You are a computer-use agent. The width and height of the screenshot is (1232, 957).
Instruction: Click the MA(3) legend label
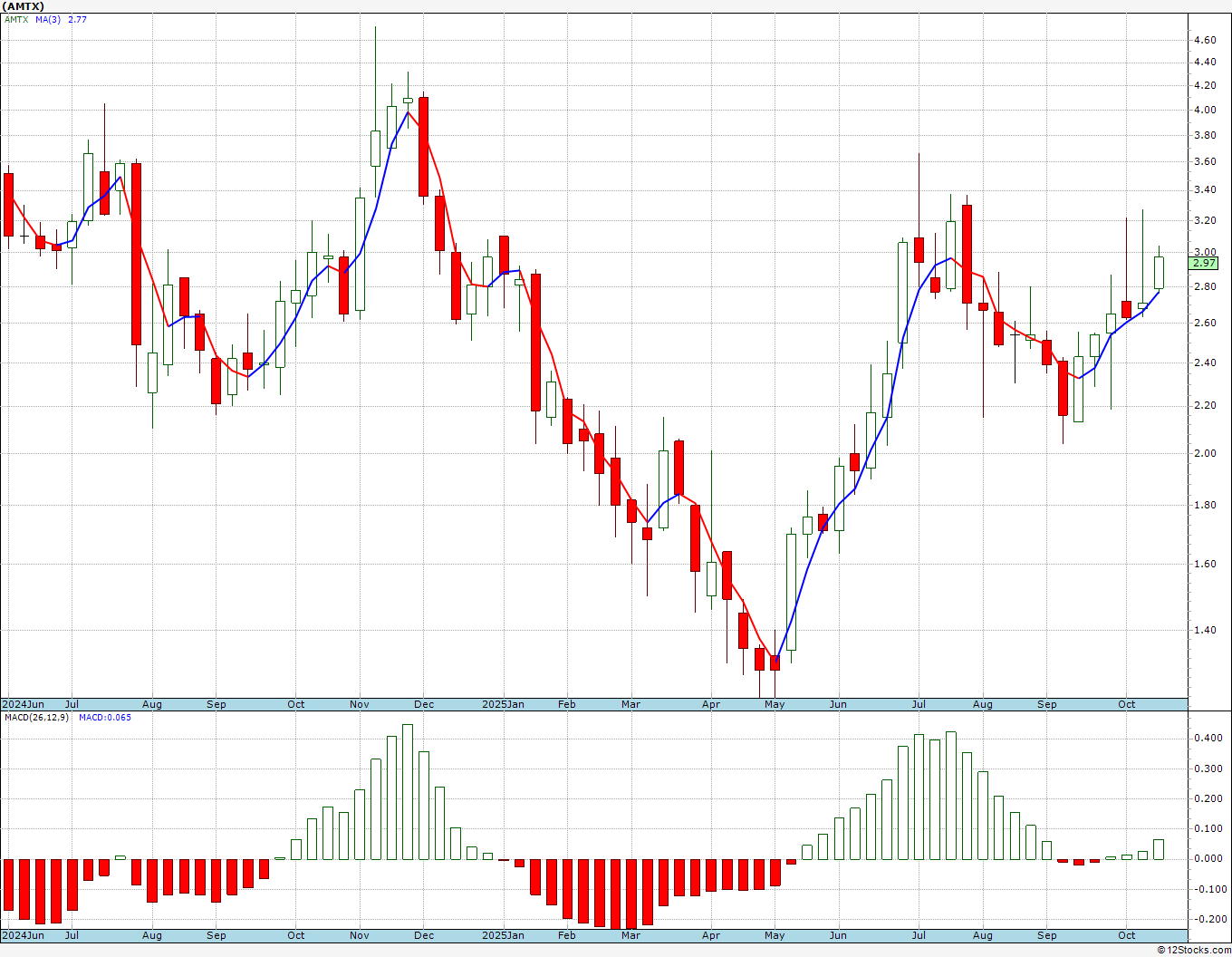click(48, 19)
